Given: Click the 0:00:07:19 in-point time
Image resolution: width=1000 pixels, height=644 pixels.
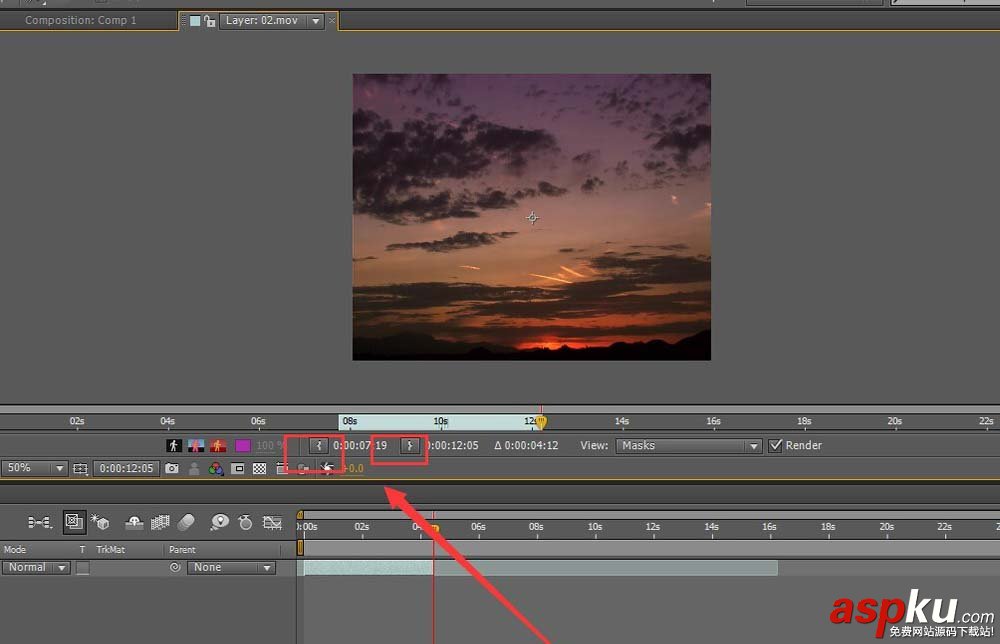Looking at the screenshot, I should [360, 446].
